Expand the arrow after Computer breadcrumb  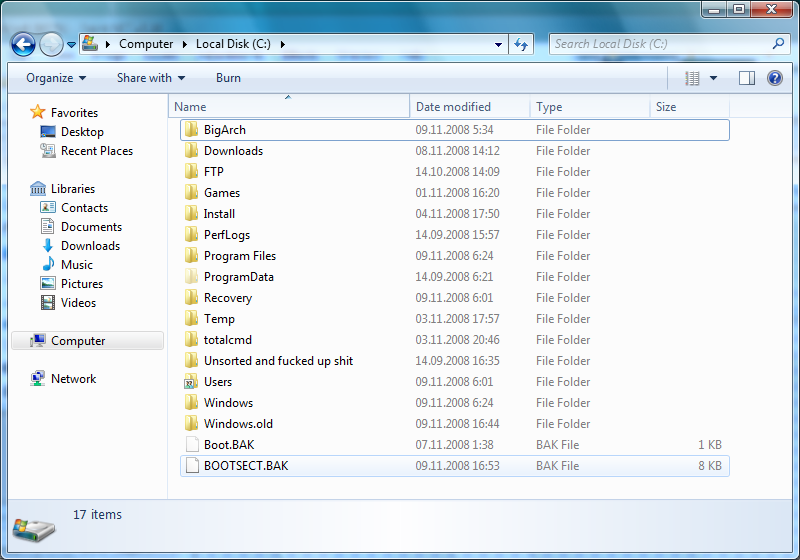point(185,44)
